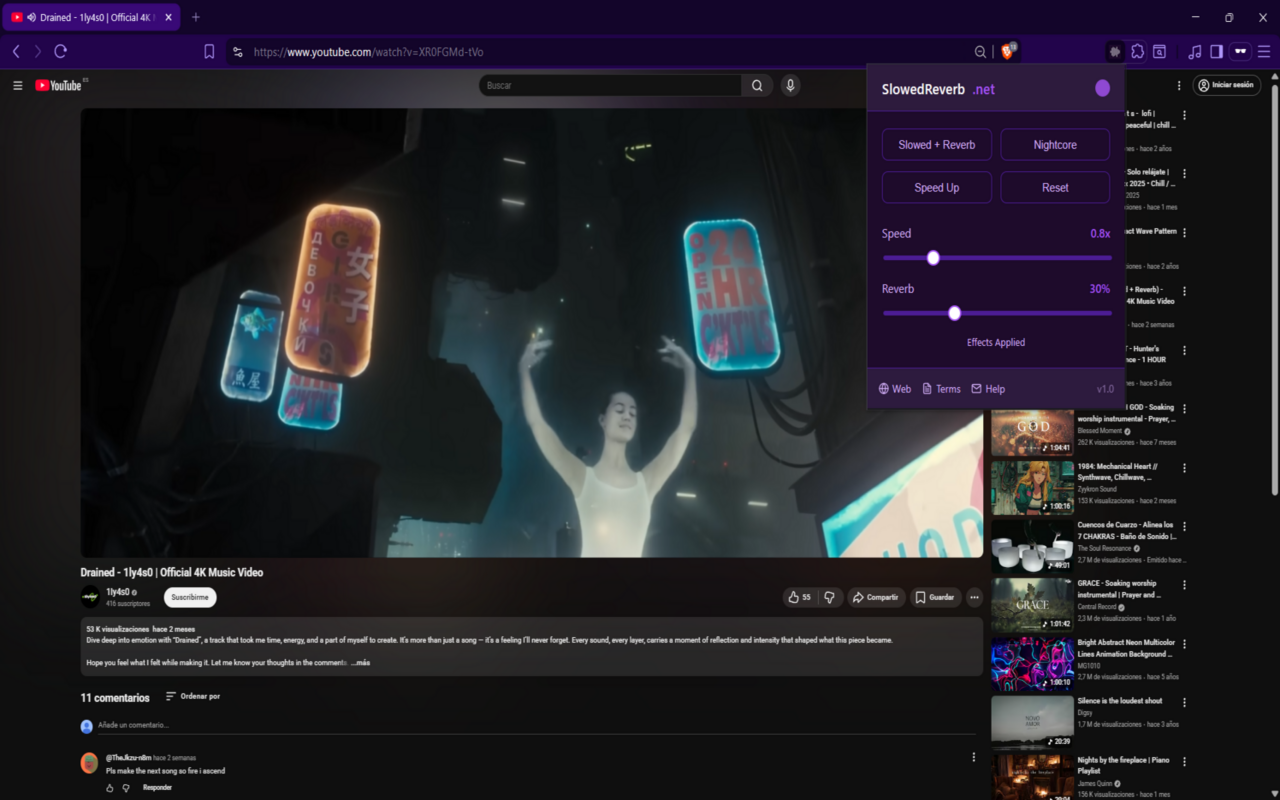Apply the Slowed + Reverb preset

937,145
